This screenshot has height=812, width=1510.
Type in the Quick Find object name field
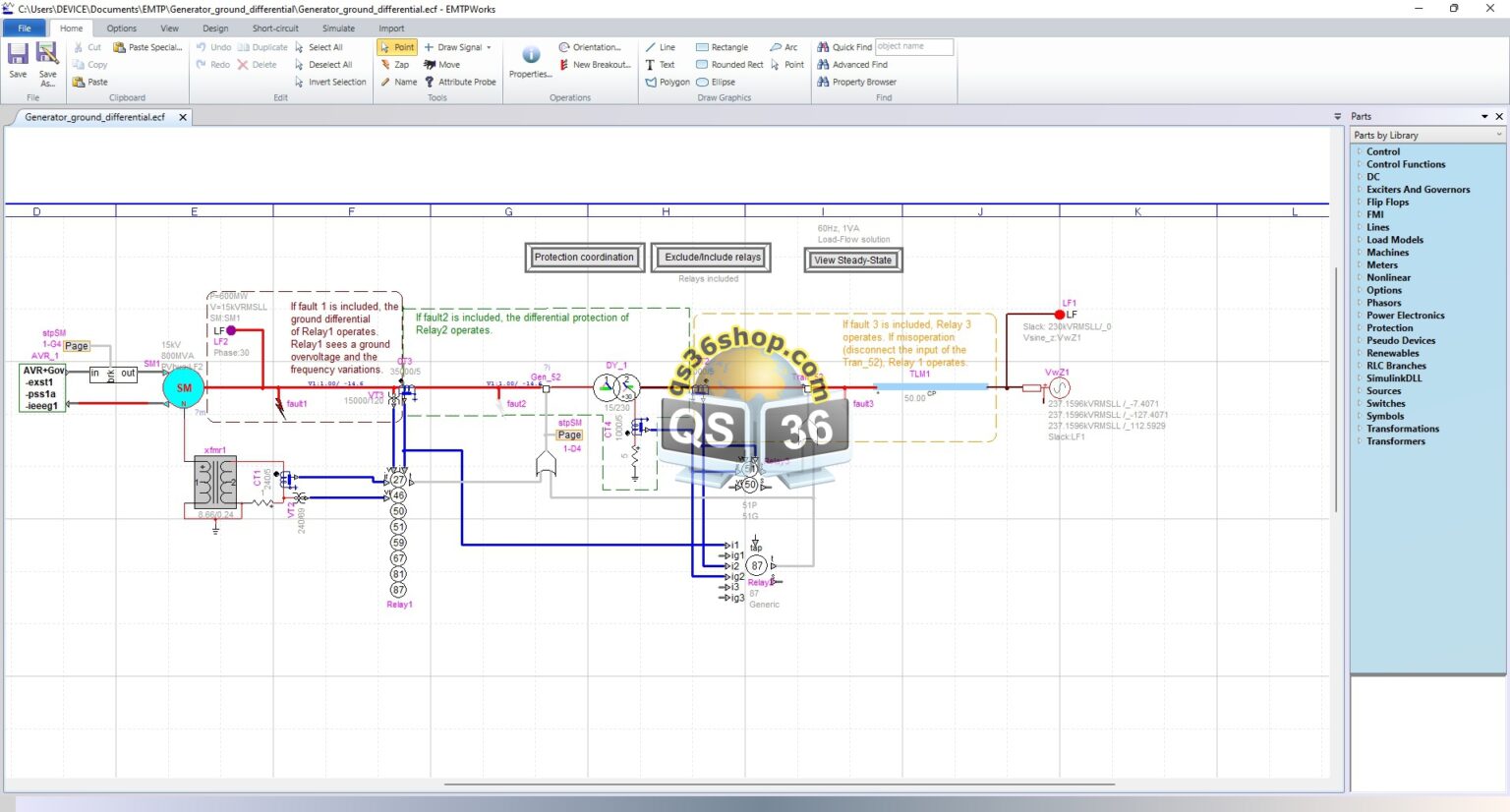912,46
